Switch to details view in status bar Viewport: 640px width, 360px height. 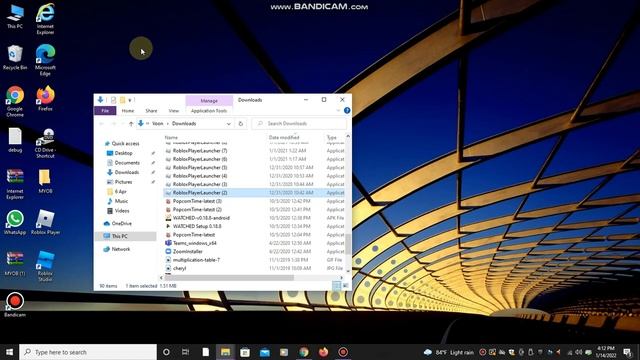(336, 286)
